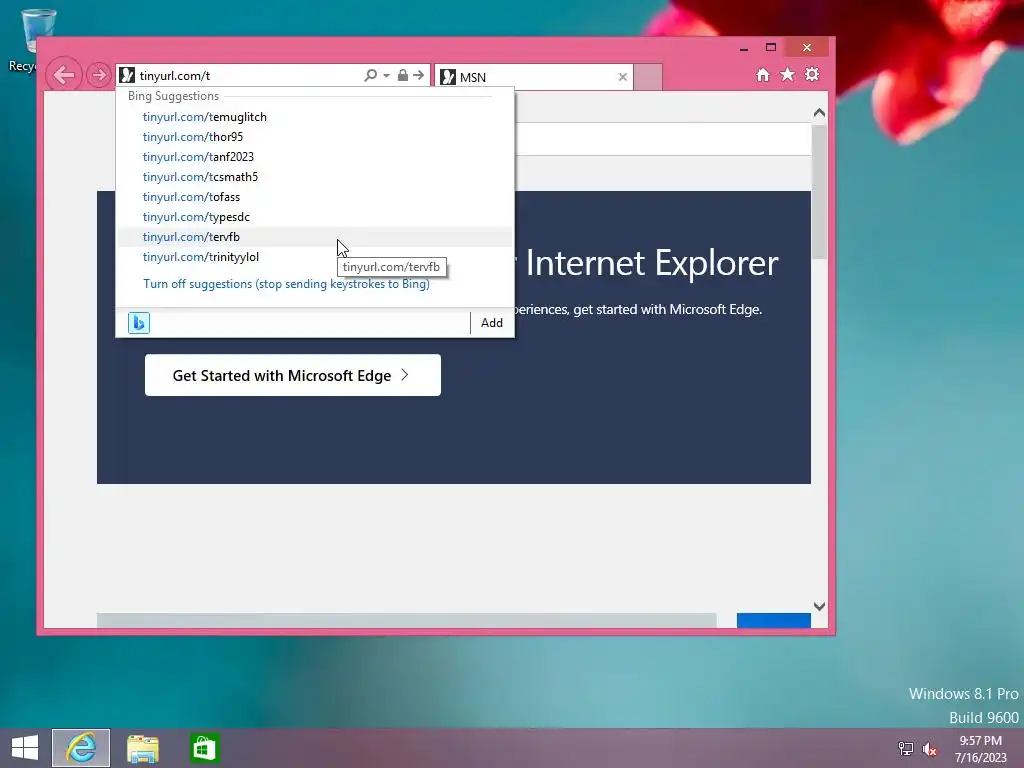Viewport: 1024px width, 768px height.
Task: Open the Windows Store taskbar icon
Action: tap(204, 748)
